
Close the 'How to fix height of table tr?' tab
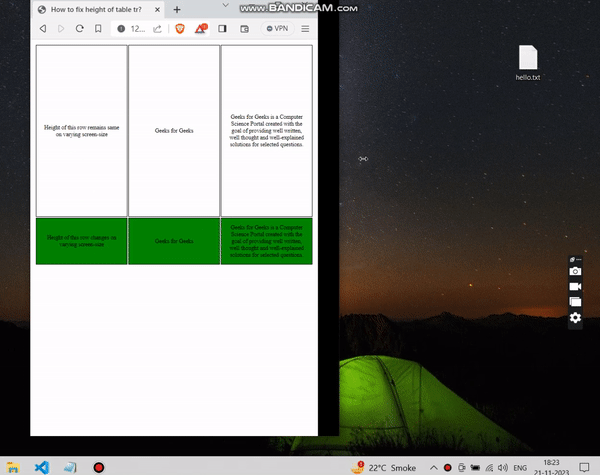(157, 10)
